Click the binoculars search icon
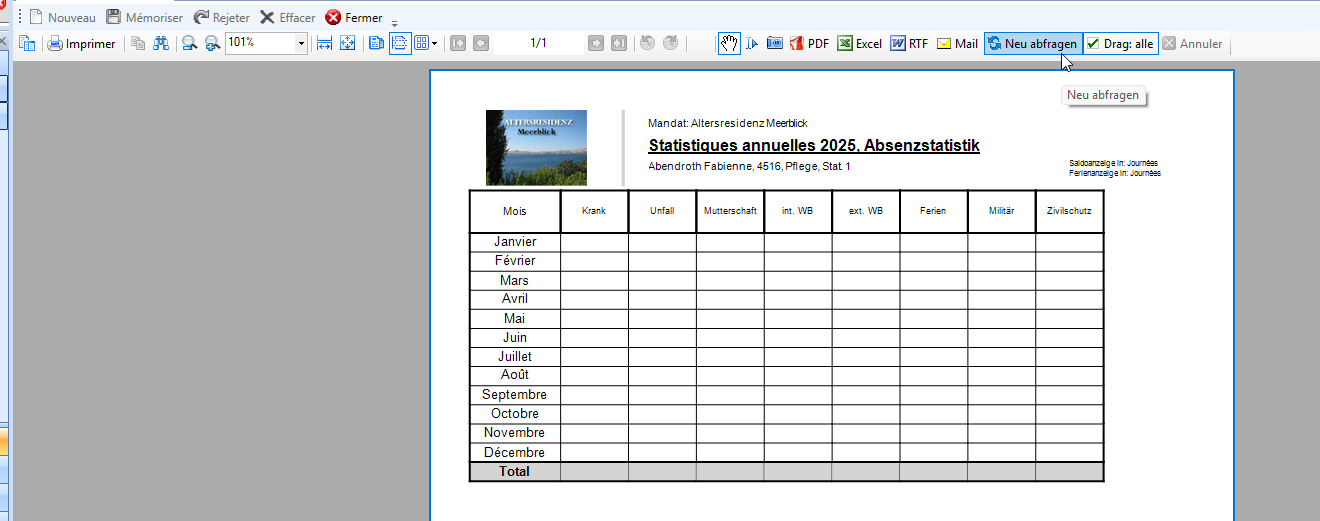This screenshot has height=521, width=1320. point(161,44)
